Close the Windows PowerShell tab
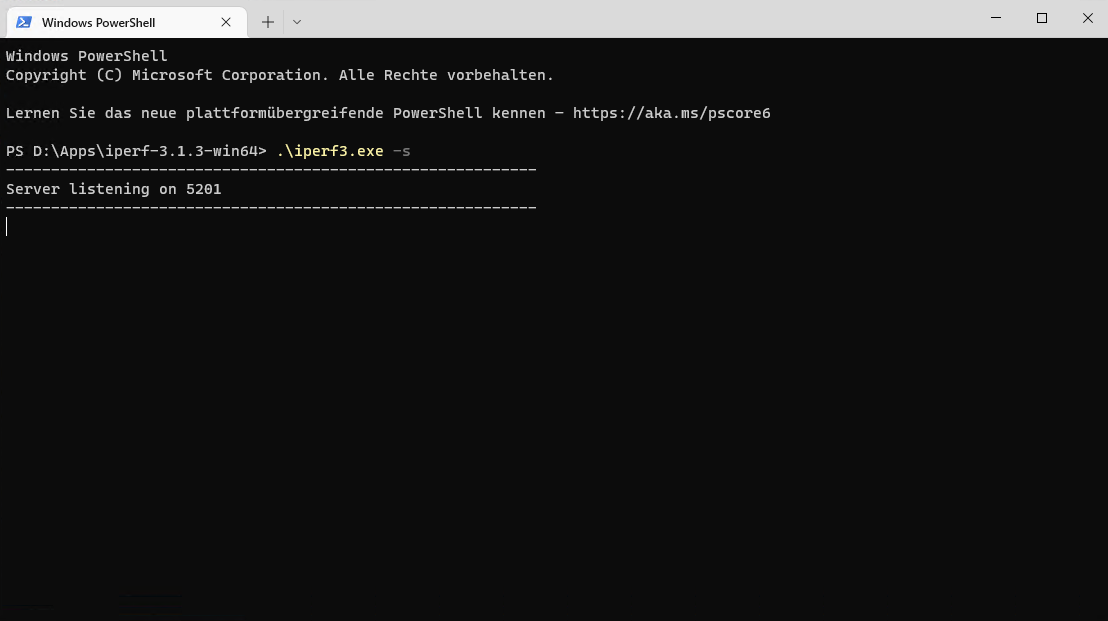The height and width of the screenshot is (621, 1108). click(x=226, y=22)
